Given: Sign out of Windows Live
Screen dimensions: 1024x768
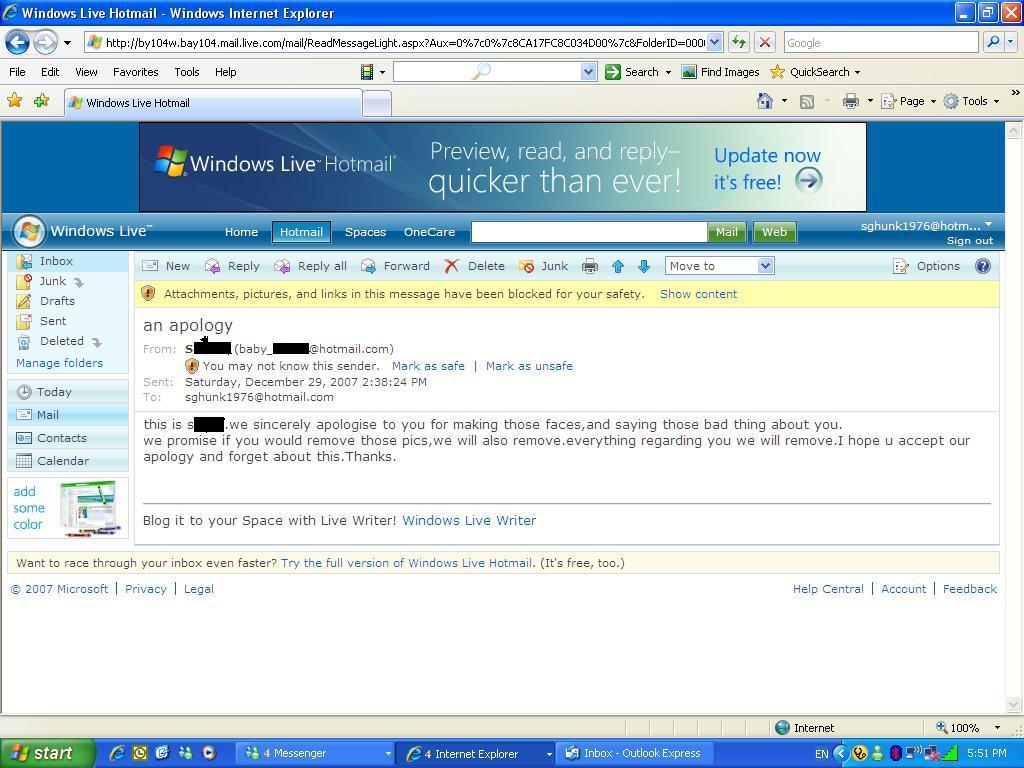Looking at the screenshot, I should pos(970,240).
